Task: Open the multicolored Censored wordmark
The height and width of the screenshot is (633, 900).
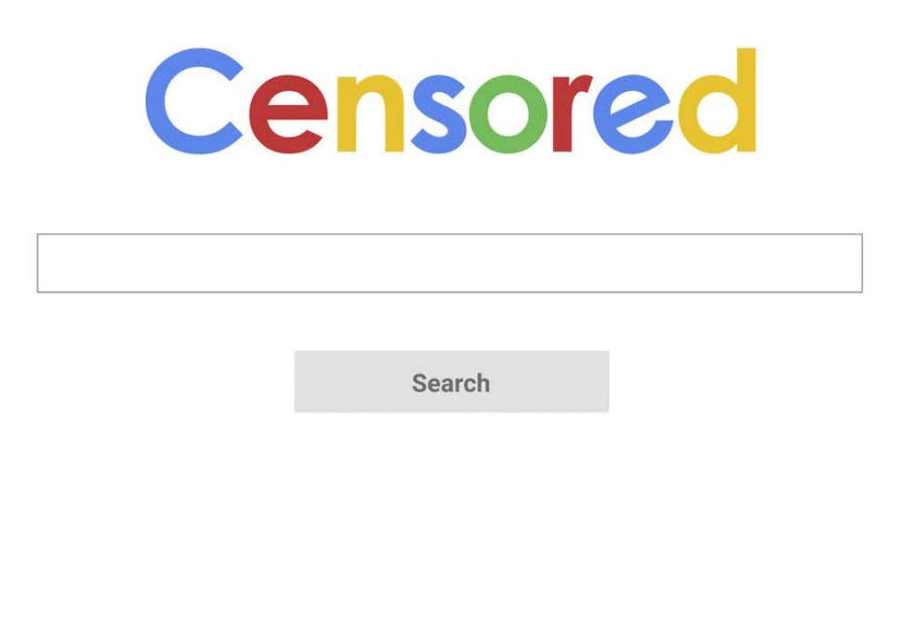Action: 451,101
